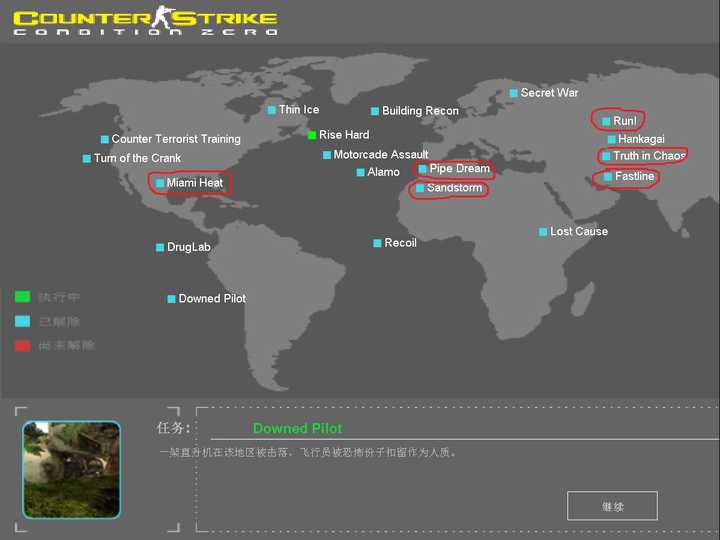720x540 pixels.
Task: Click the green legend color square
Action: (22, 297)
